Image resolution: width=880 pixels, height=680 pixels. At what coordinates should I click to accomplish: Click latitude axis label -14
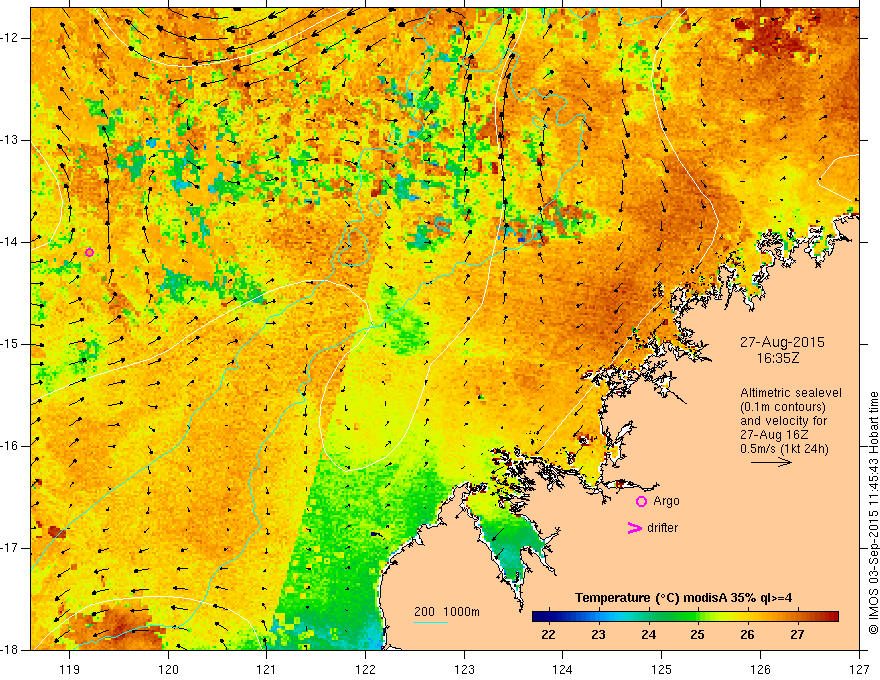point(10,242)
